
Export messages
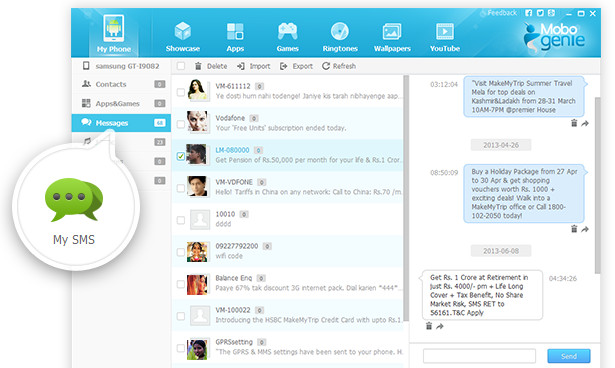tap(296, 66)
